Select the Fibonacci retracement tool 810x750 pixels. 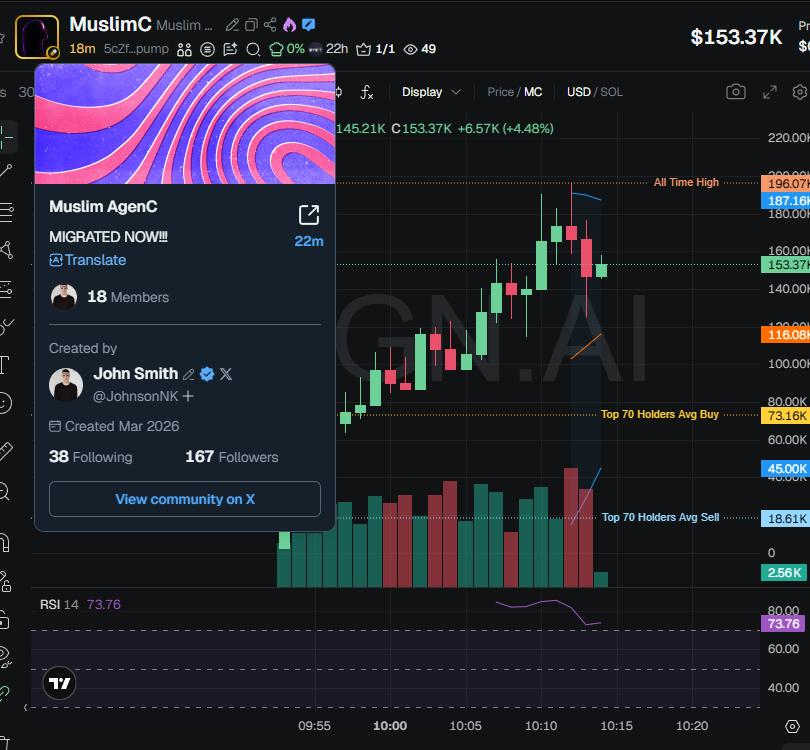(x=6, y=212)
